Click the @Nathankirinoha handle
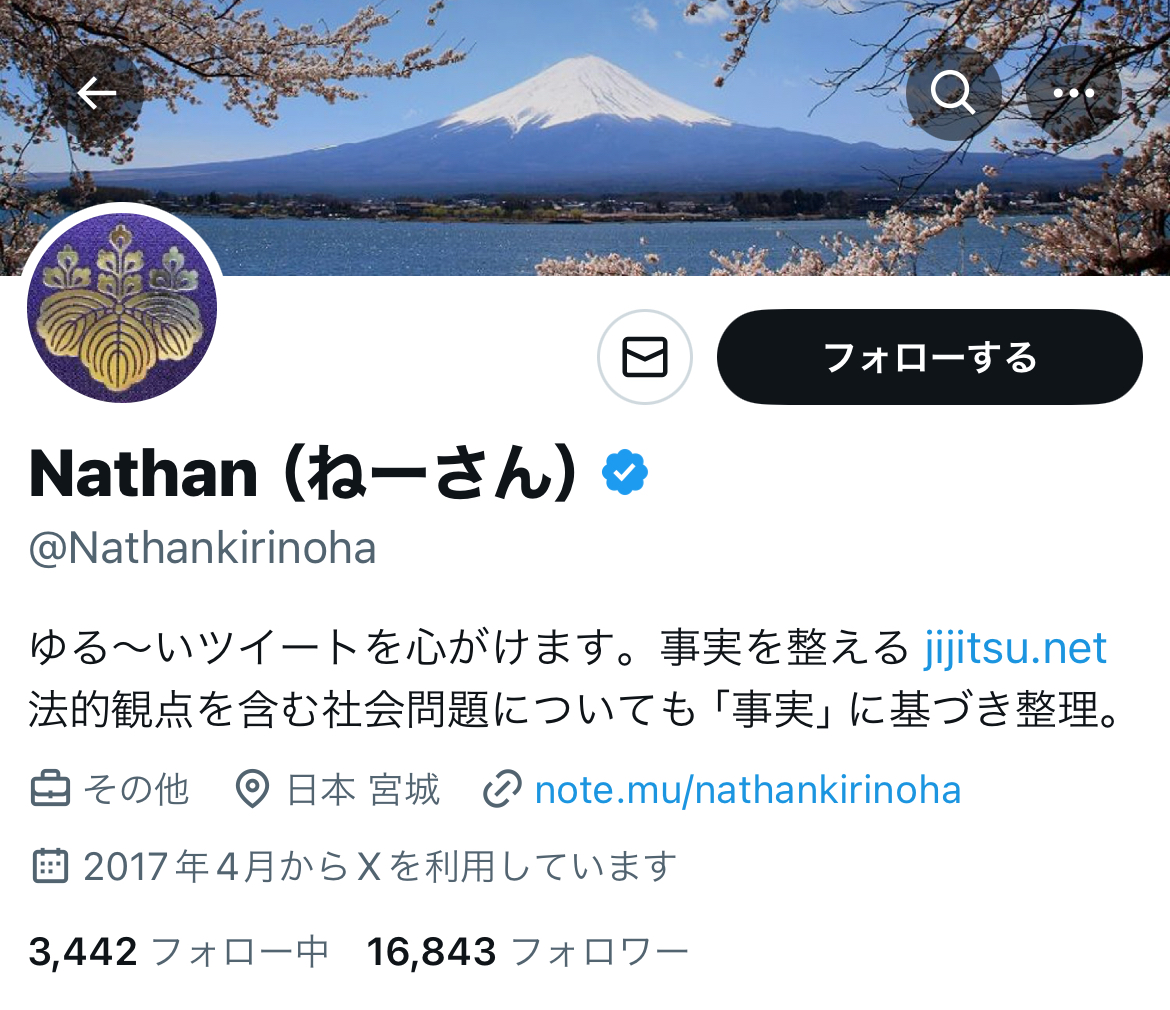 click(x=202, y=548)
